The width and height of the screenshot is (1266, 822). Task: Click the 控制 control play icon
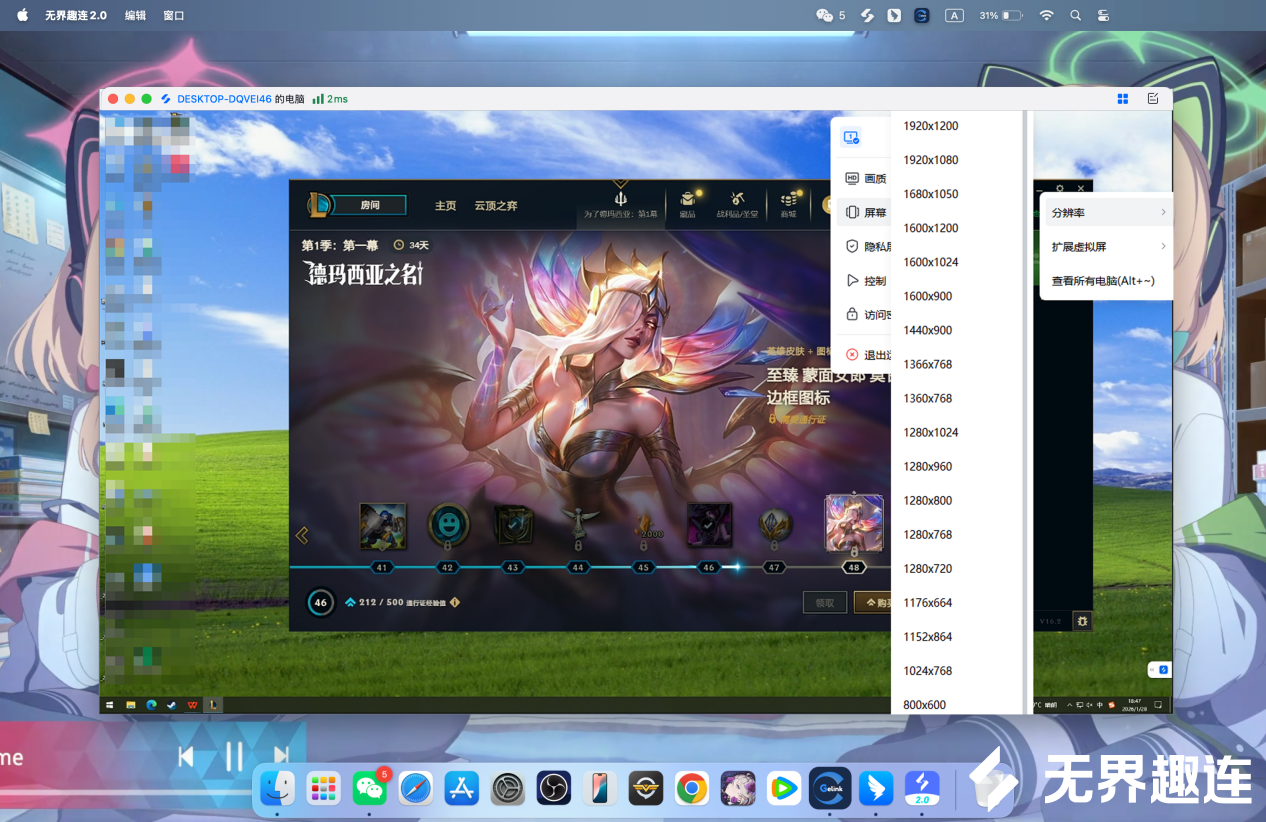[x=866, y=280]
